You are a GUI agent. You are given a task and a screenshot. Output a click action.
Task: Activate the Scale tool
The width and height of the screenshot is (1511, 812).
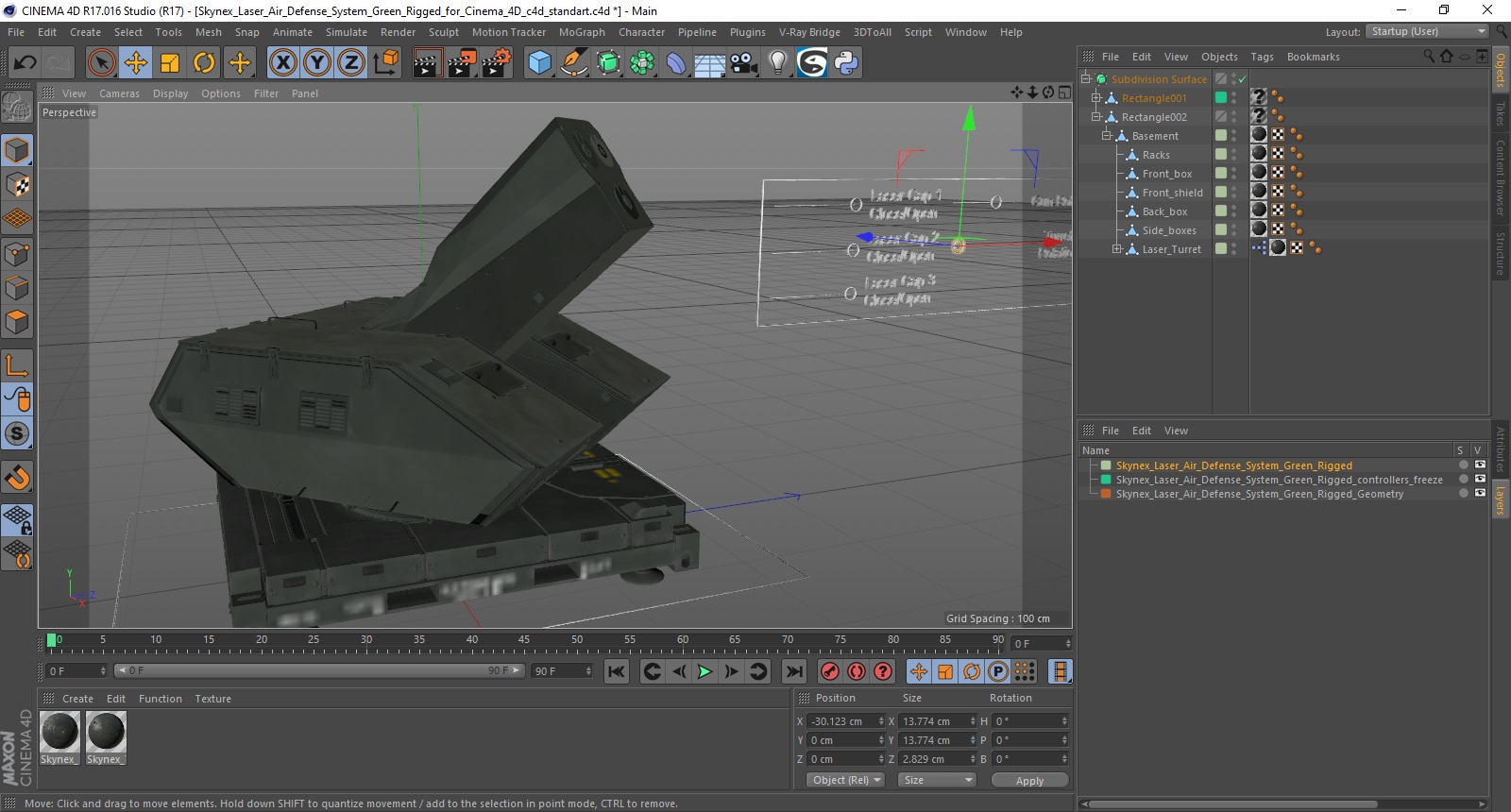[x=170, y=63]
